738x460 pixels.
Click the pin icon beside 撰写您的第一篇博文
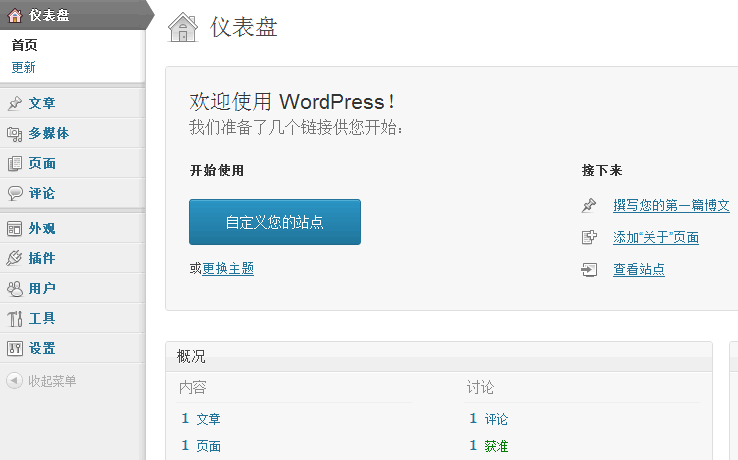point(589,205)
